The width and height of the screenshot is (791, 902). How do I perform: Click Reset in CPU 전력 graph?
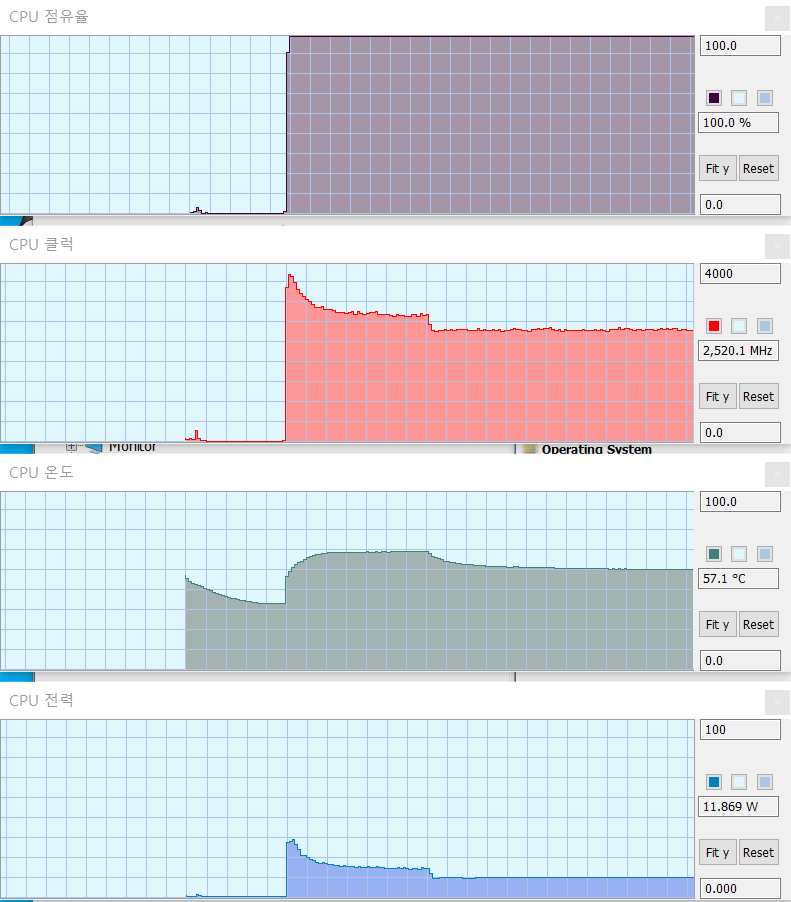(758, 852)
